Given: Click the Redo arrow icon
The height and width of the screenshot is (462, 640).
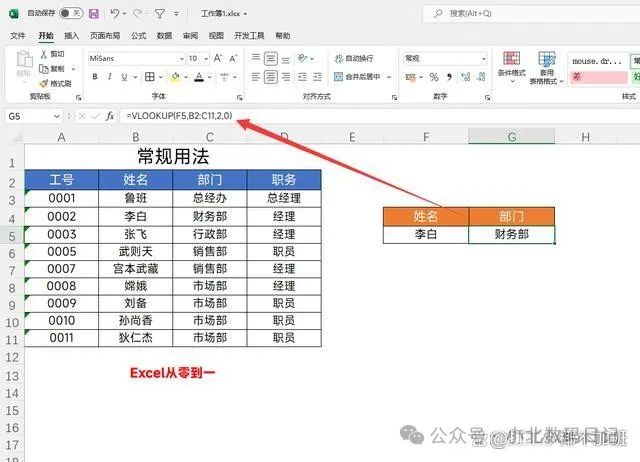Looking at the screenshot, I should click(x=137, y=14).
